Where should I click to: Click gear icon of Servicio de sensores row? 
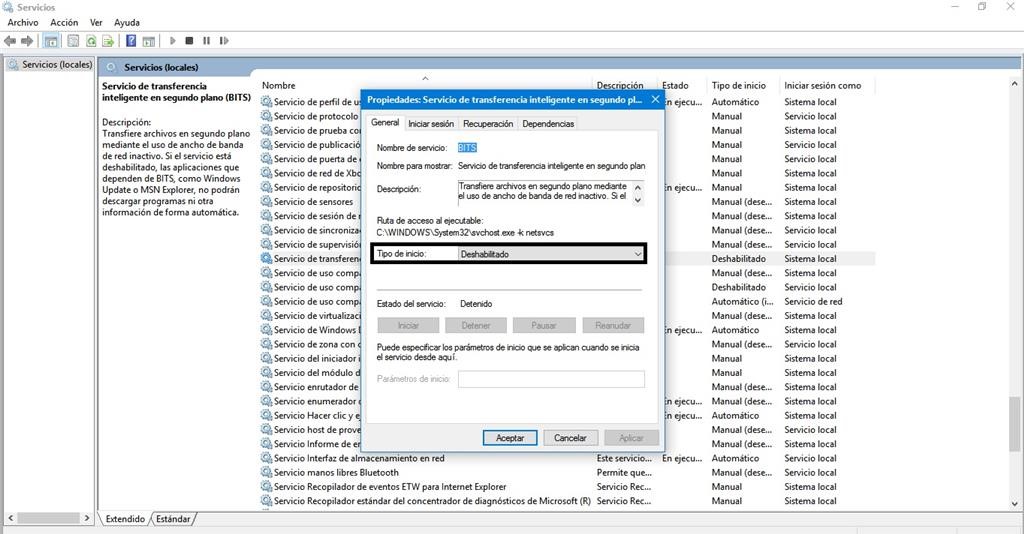(x=266, y=201)
